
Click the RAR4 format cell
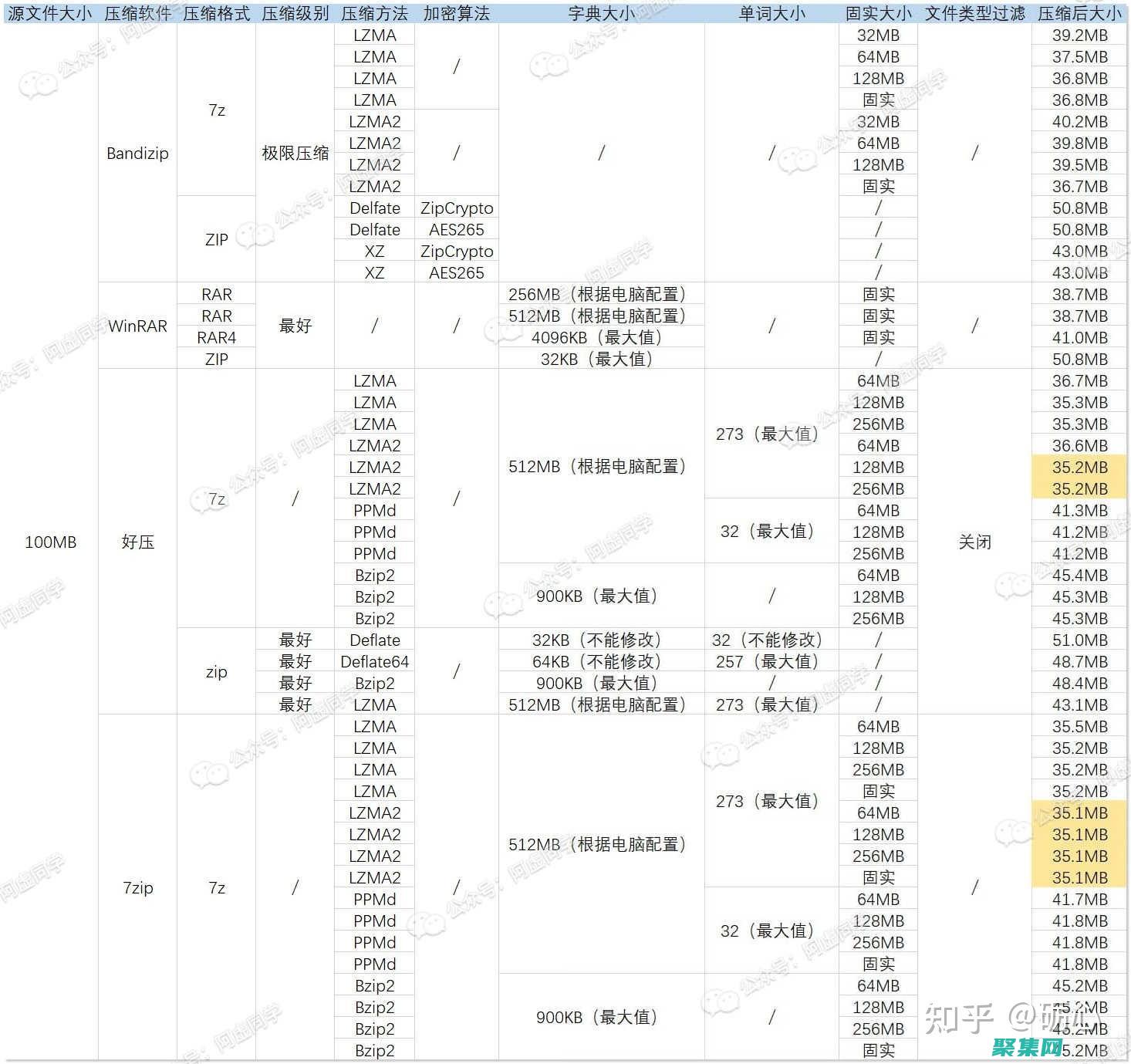216,337
